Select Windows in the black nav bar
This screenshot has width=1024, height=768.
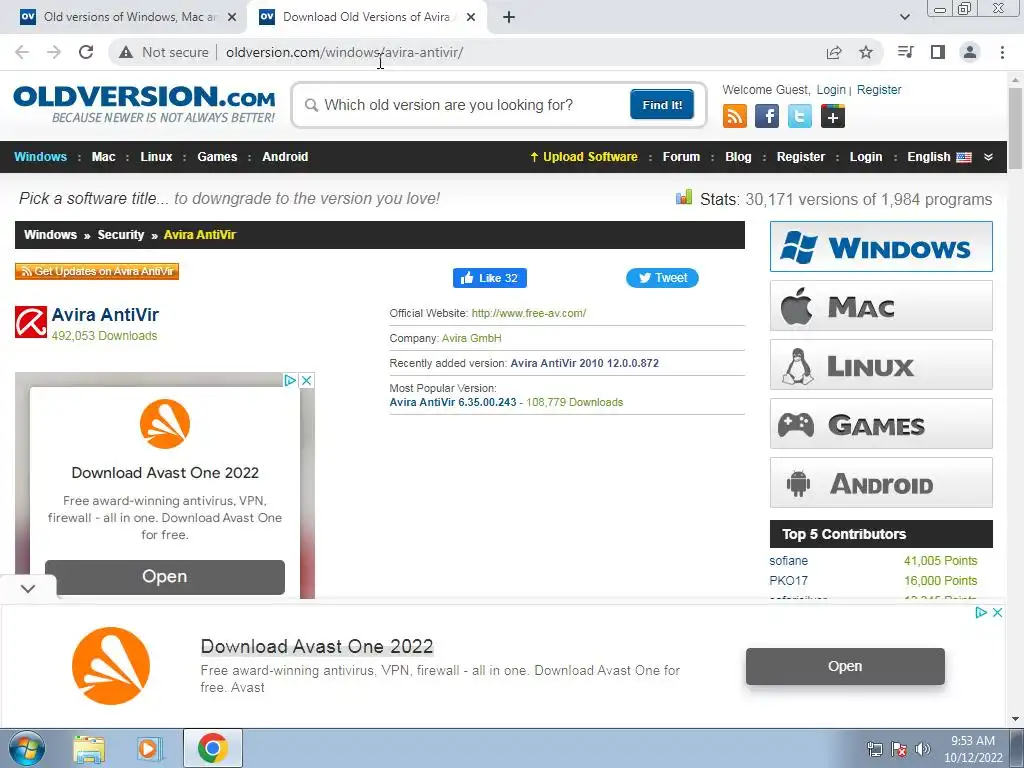(x=40, y=157)
